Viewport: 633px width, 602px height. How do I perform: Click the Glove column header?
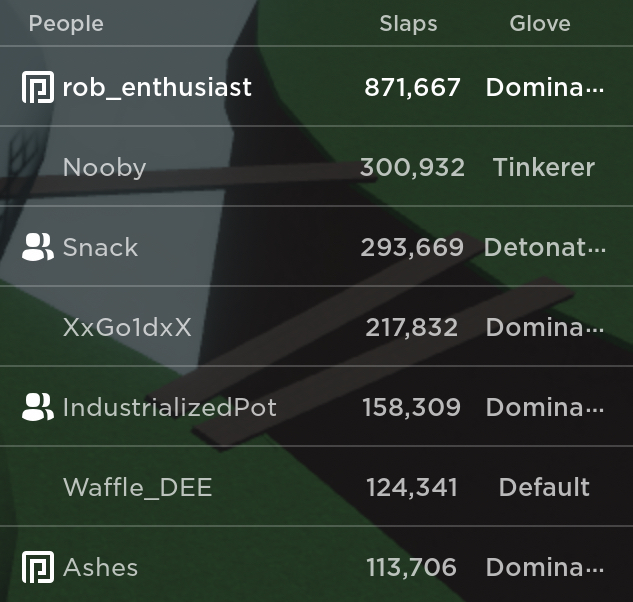tap(540, 23)
